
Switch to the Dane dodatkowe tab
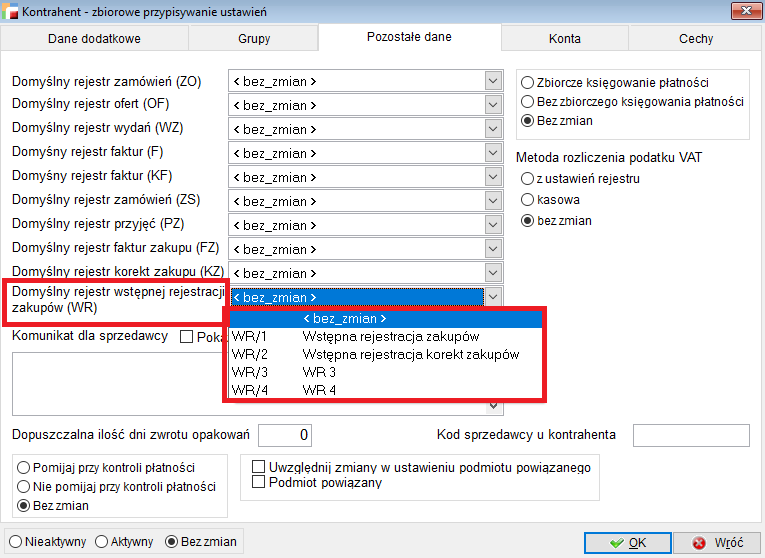(94, 39)
